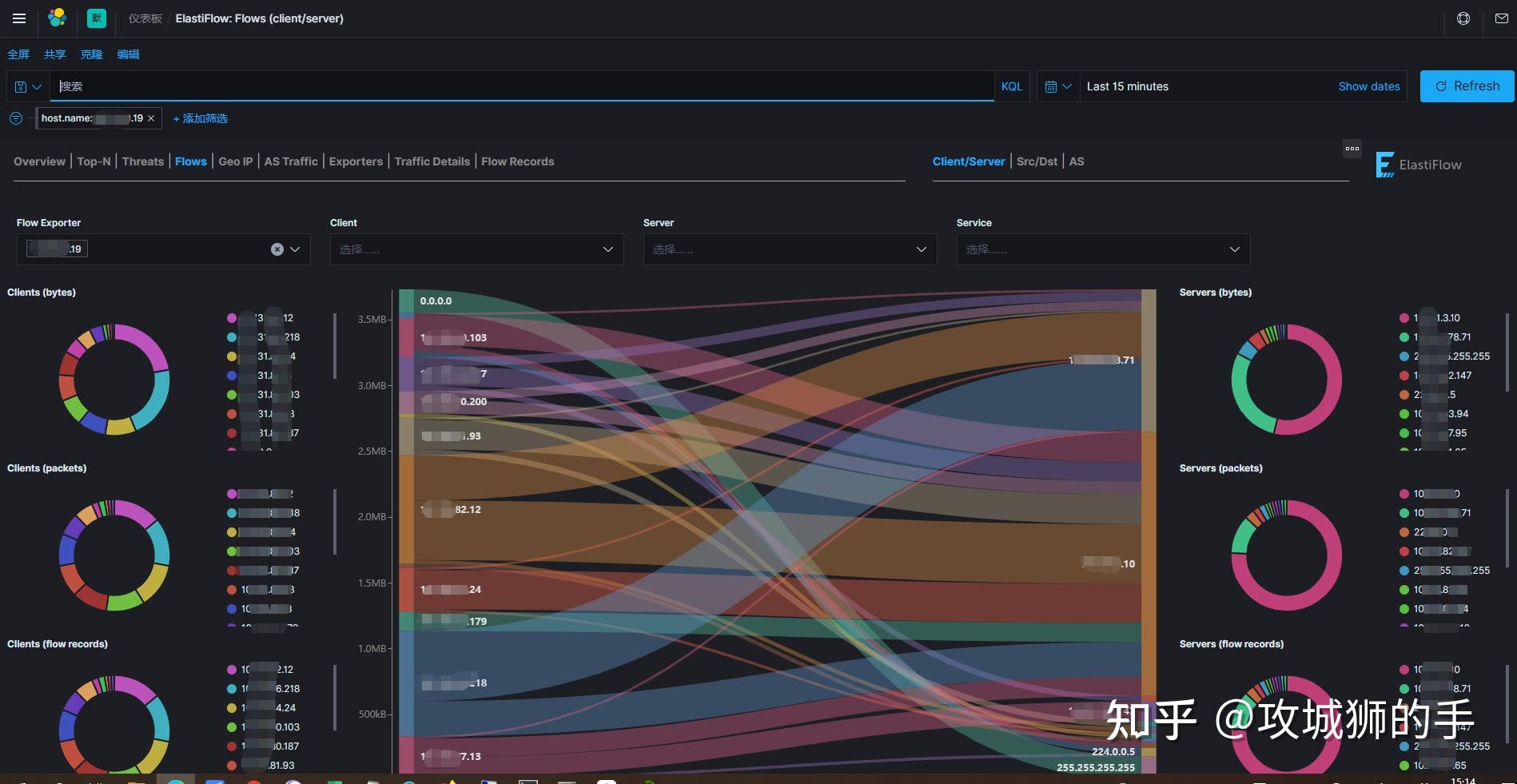
Task: Expand the Client dropdown
Action: (476, 249)
